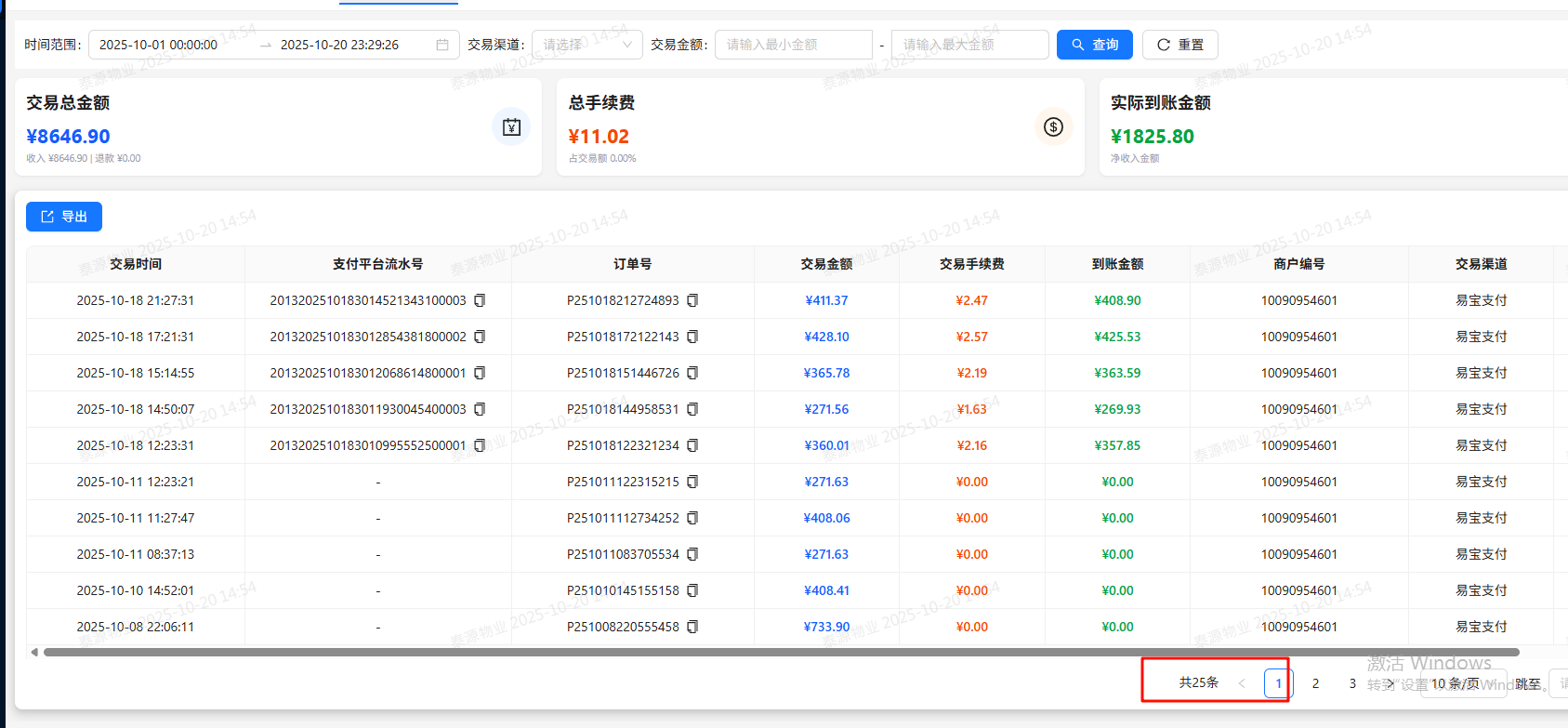Copy order number P251008220555458
This screenshot has height=728, width=1568.
692,627
